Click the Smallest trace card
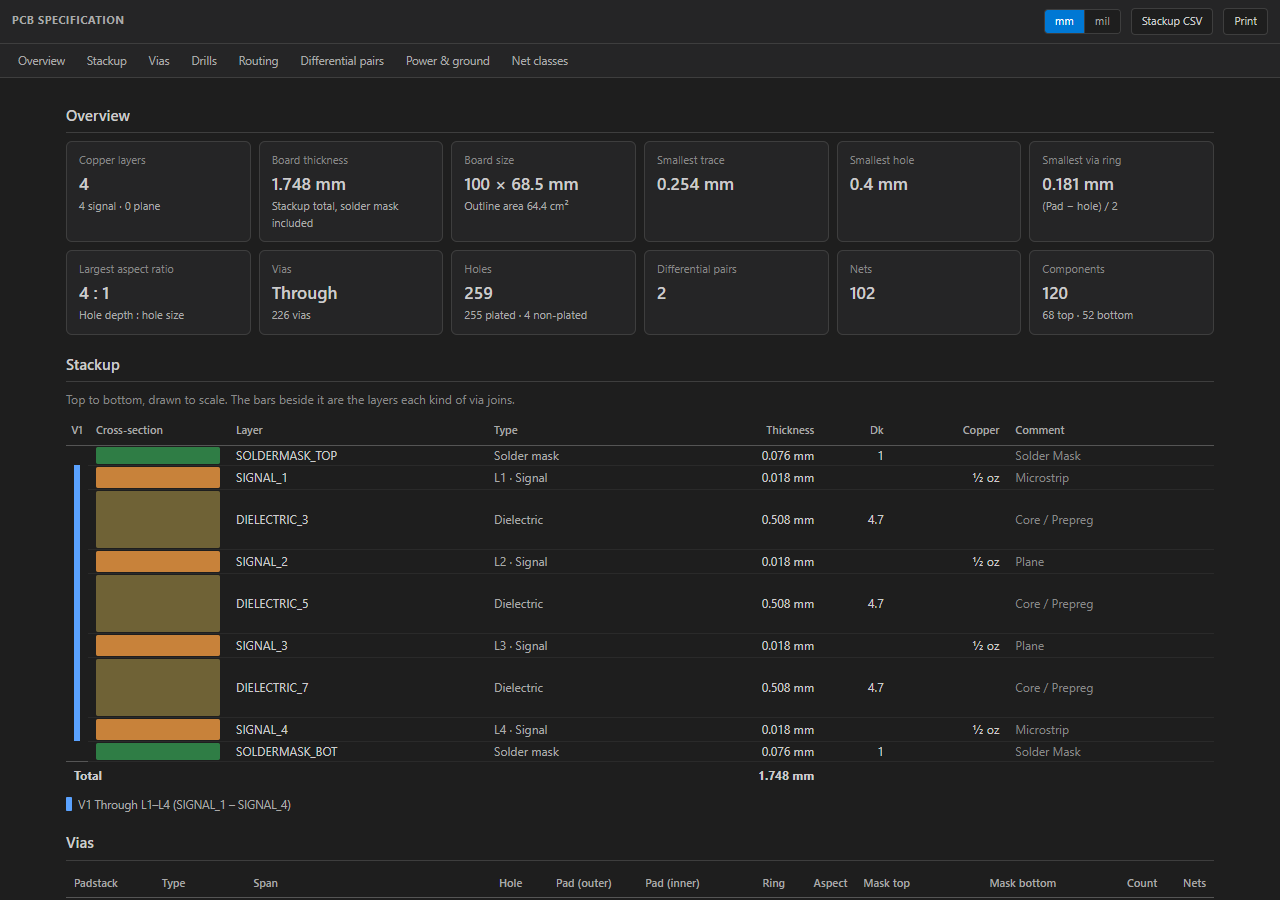The height and width of the screenshot is (900, 1280). pyautogui.click(x=736, y=191)
